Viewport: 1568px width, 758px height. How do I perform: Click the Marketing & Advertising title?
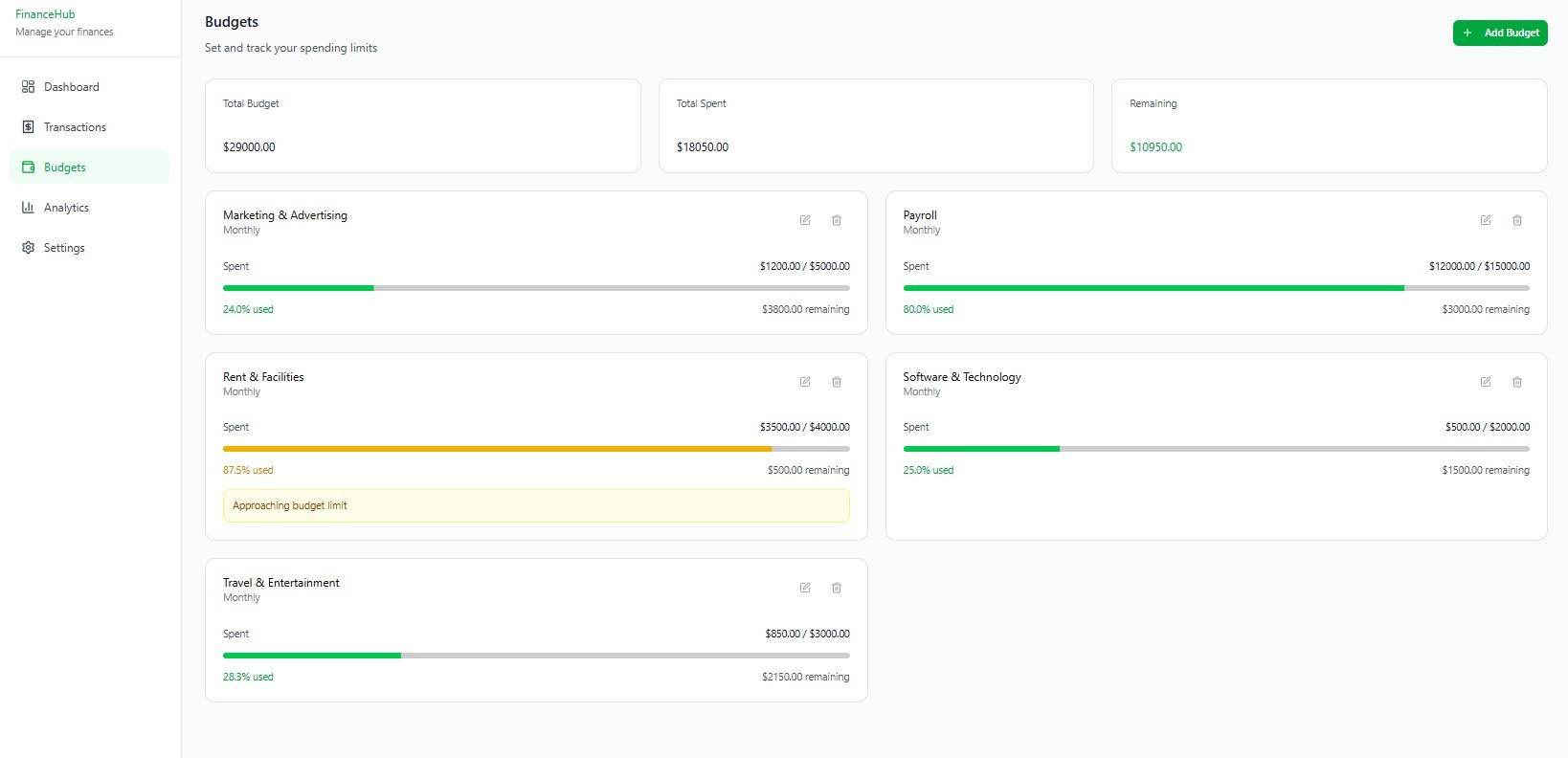[x=285, y=215]
